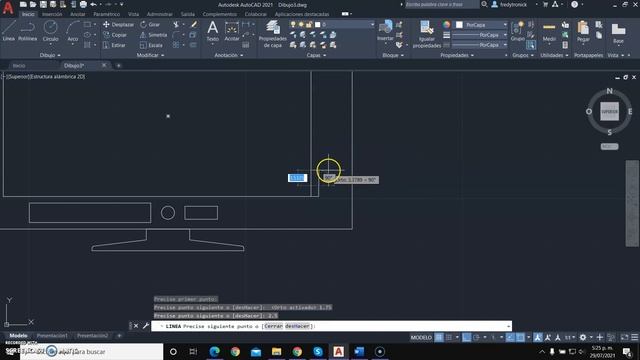Screen dimensions: 640x360
Task: Click the Undo arrow in quick access toolbar
Action: pyautogui.click(x=93, y=4)
